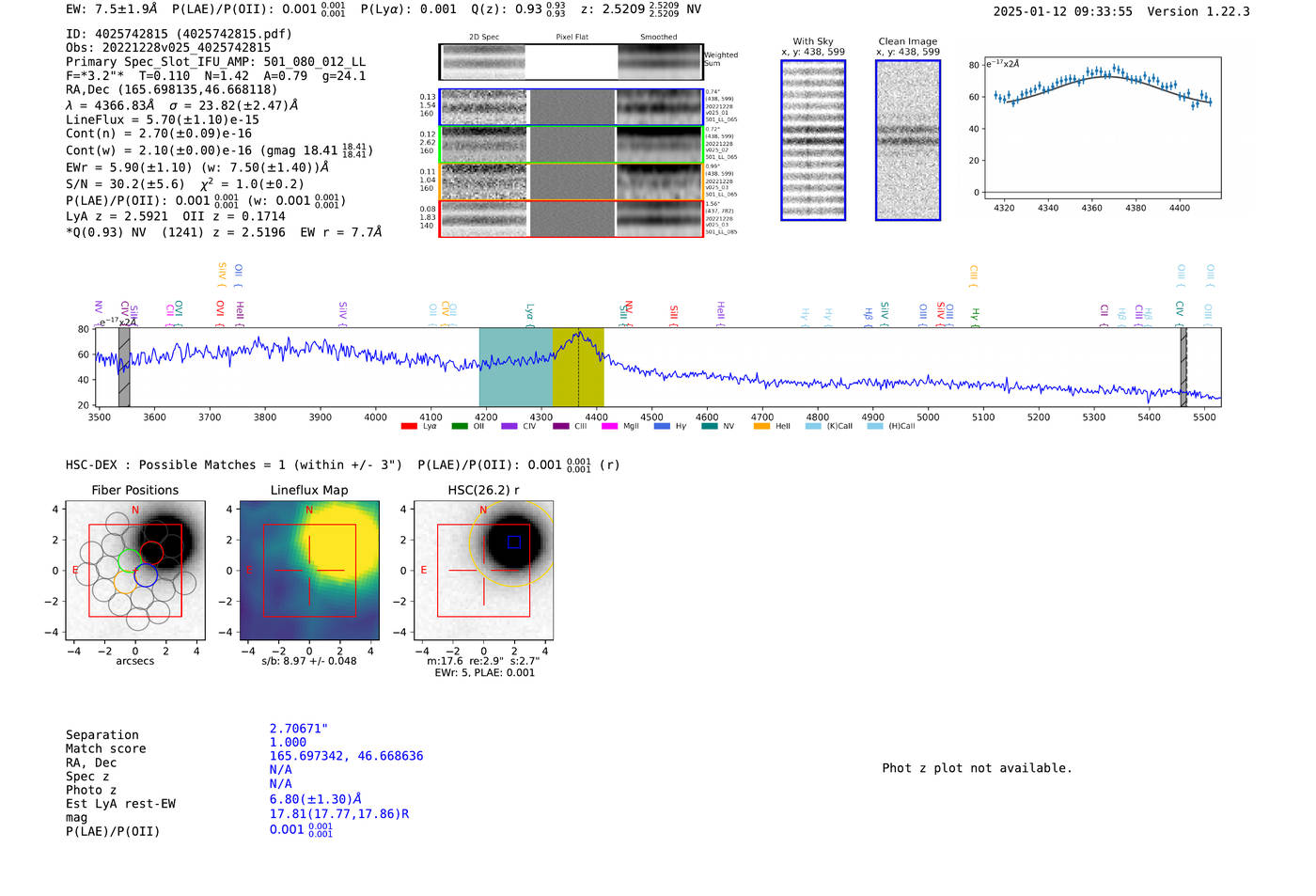Click the green fiber circle in Fiber Positions
This screenshot has height=896, width=1316.
[130, 561]
